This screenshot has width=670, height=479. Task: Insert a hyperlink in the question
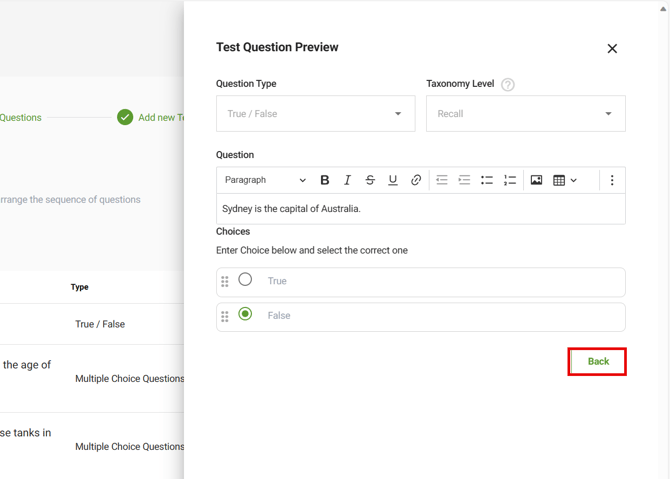pos(416,180)
